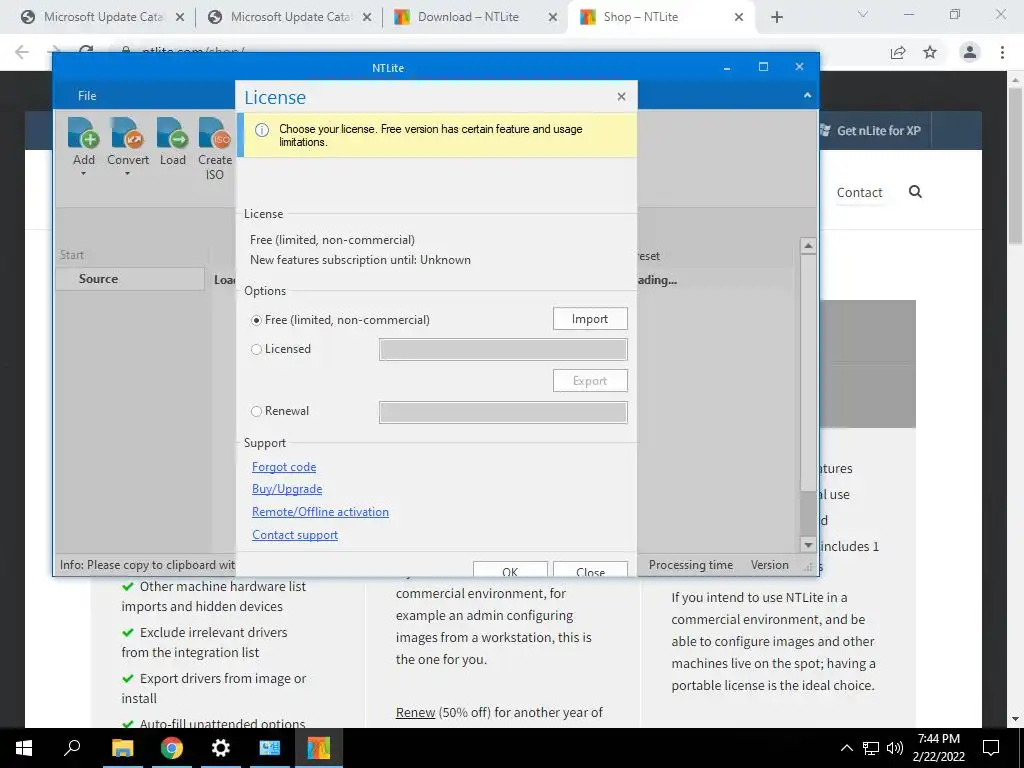
Task: Open the Chrome profile icon
Action: (970, 52)
